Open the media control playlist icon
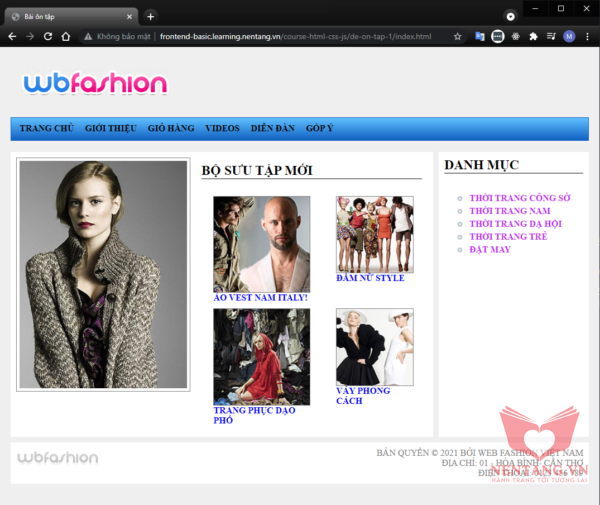 (x=551, y=37)
